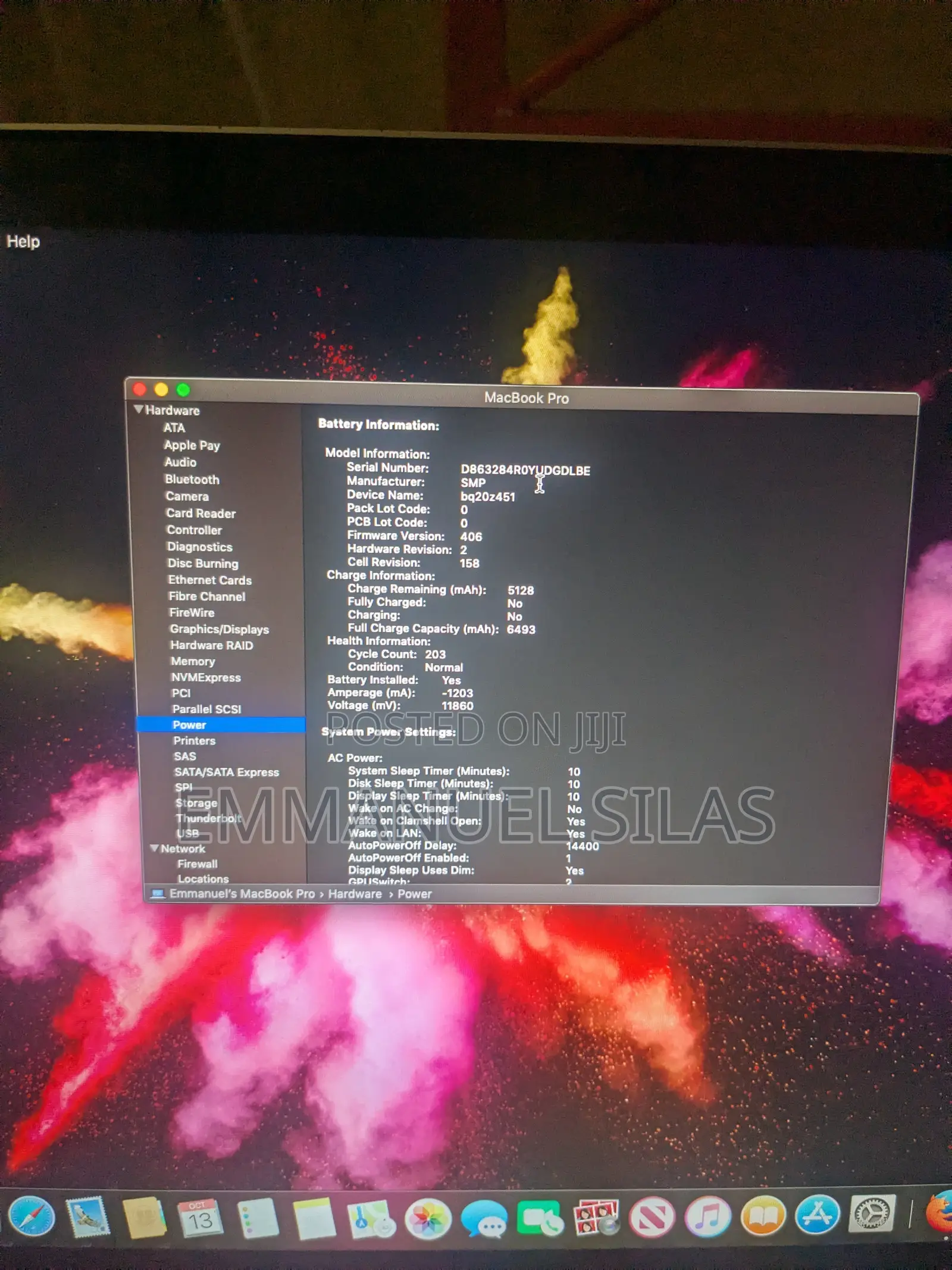Open iTunes music note icon

(707, 1216)
